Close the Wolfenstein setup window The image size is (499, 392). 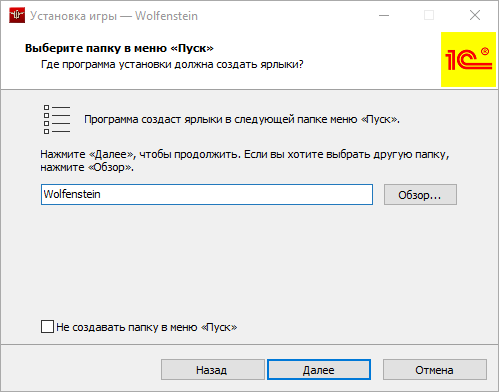[475, 15]
